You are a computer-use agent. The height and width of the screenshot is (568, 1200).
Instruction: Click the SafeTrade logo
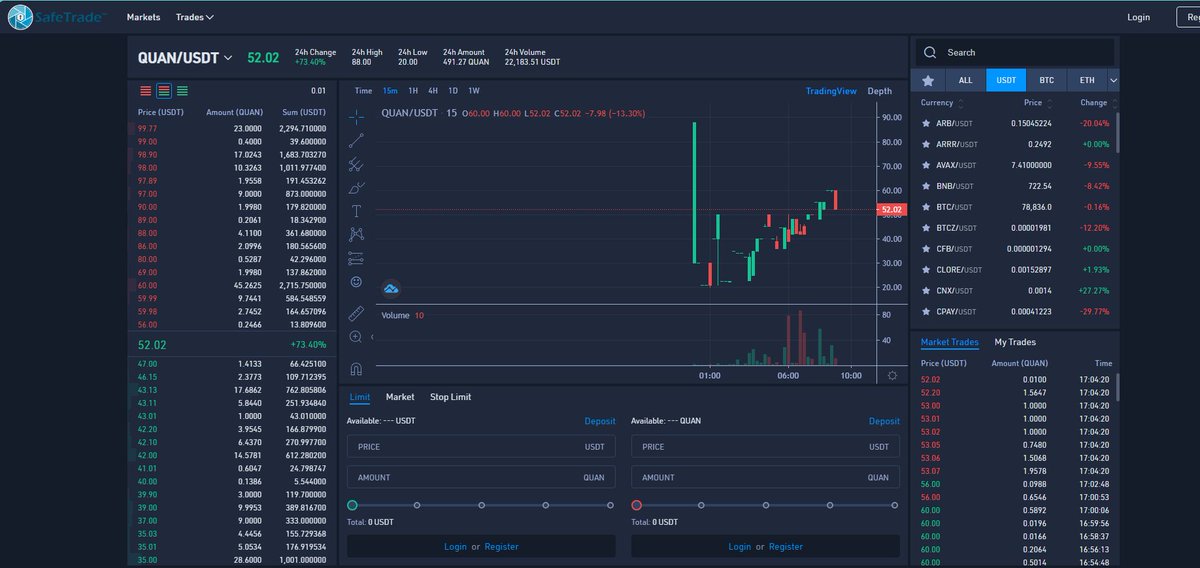(57, 17)
